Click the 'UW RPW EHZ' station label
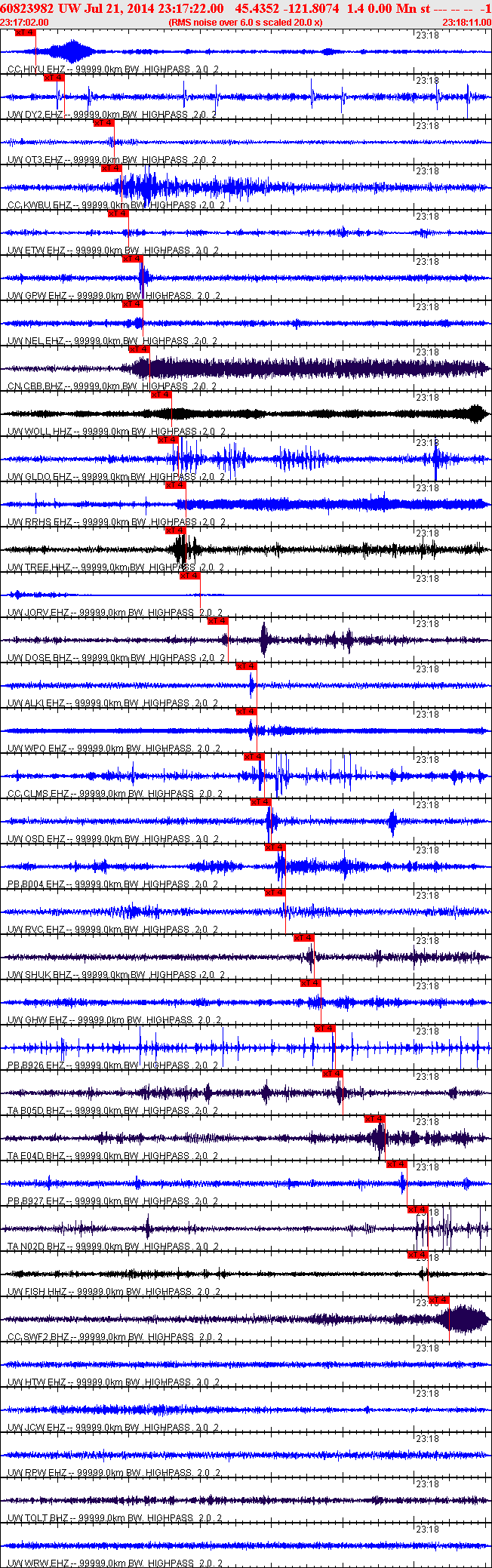 38,1473
